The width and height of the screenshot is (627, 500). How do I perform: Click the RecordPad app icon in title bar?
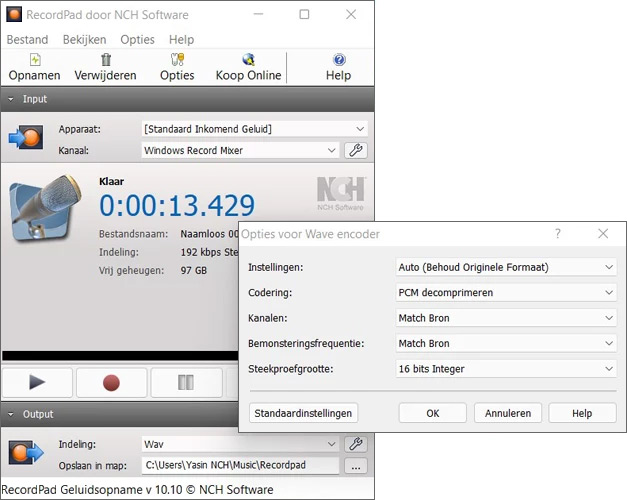(14, 14)
